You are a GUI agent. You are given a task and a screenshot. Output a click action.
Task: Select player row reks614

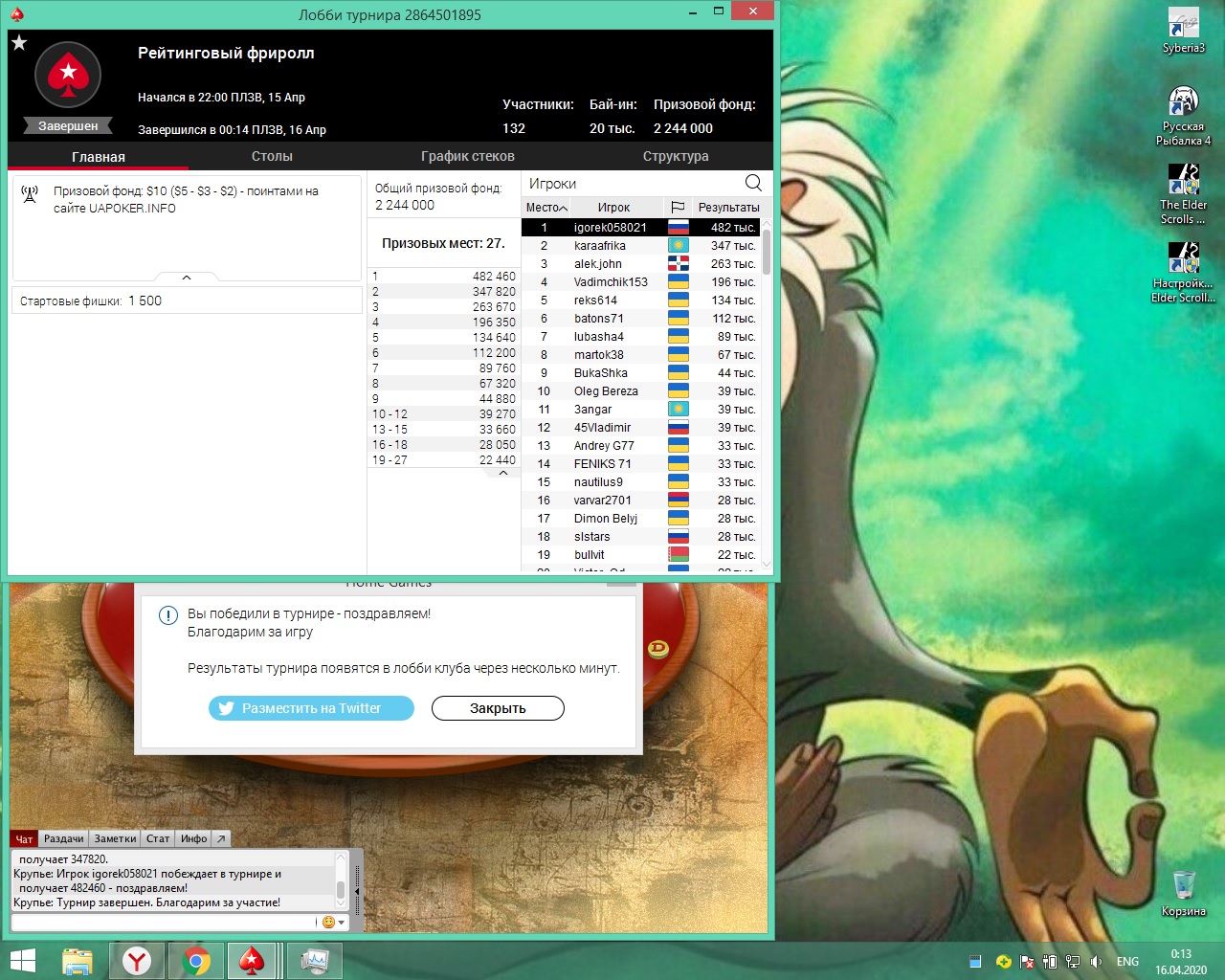pyautogui.click(x=640, y=301)
